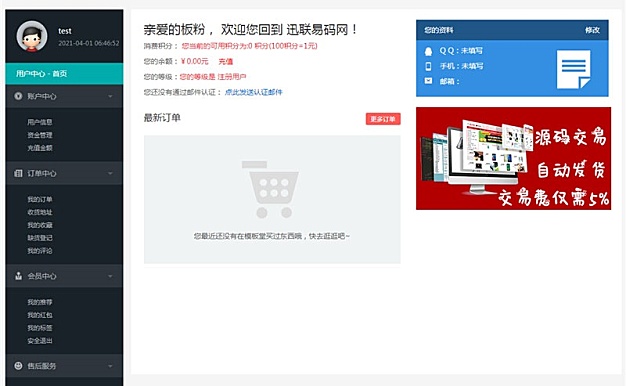
Task: Open the 用户中心 - 首页 tab
Action: coord(64,73)
